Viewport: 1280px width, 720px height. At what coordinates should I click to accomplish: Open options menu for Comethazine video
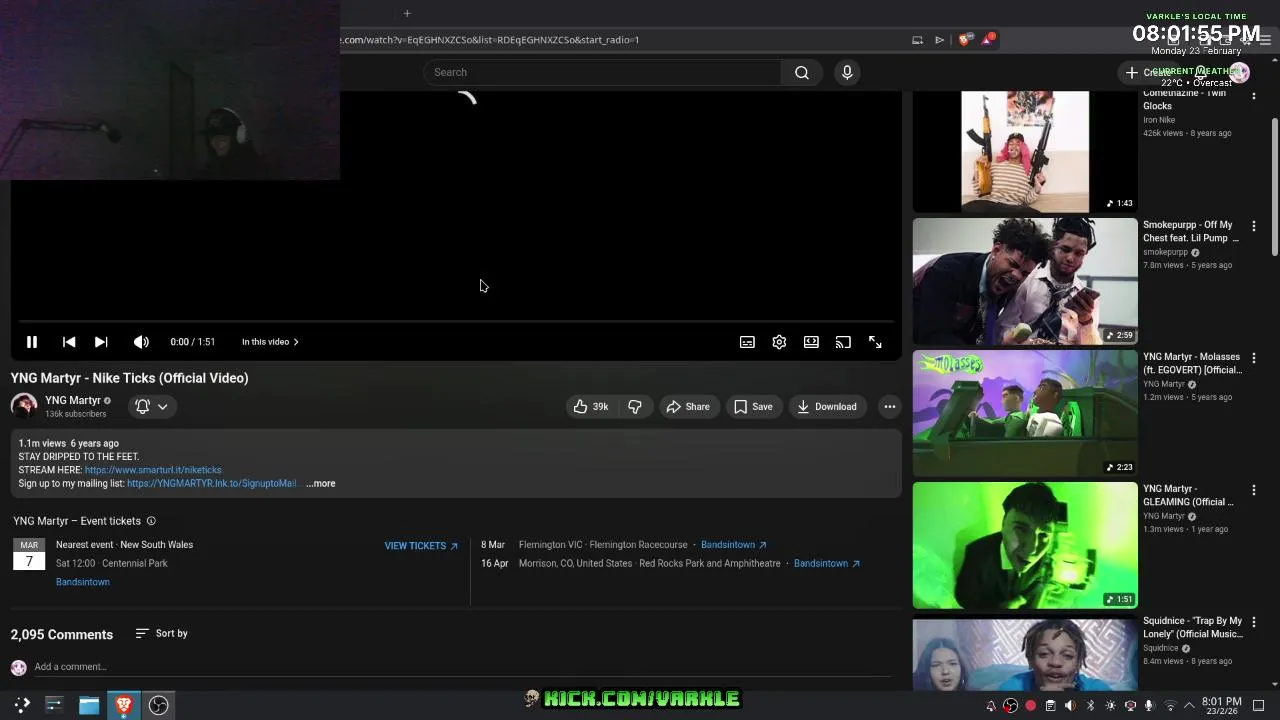click(1254, 95)
